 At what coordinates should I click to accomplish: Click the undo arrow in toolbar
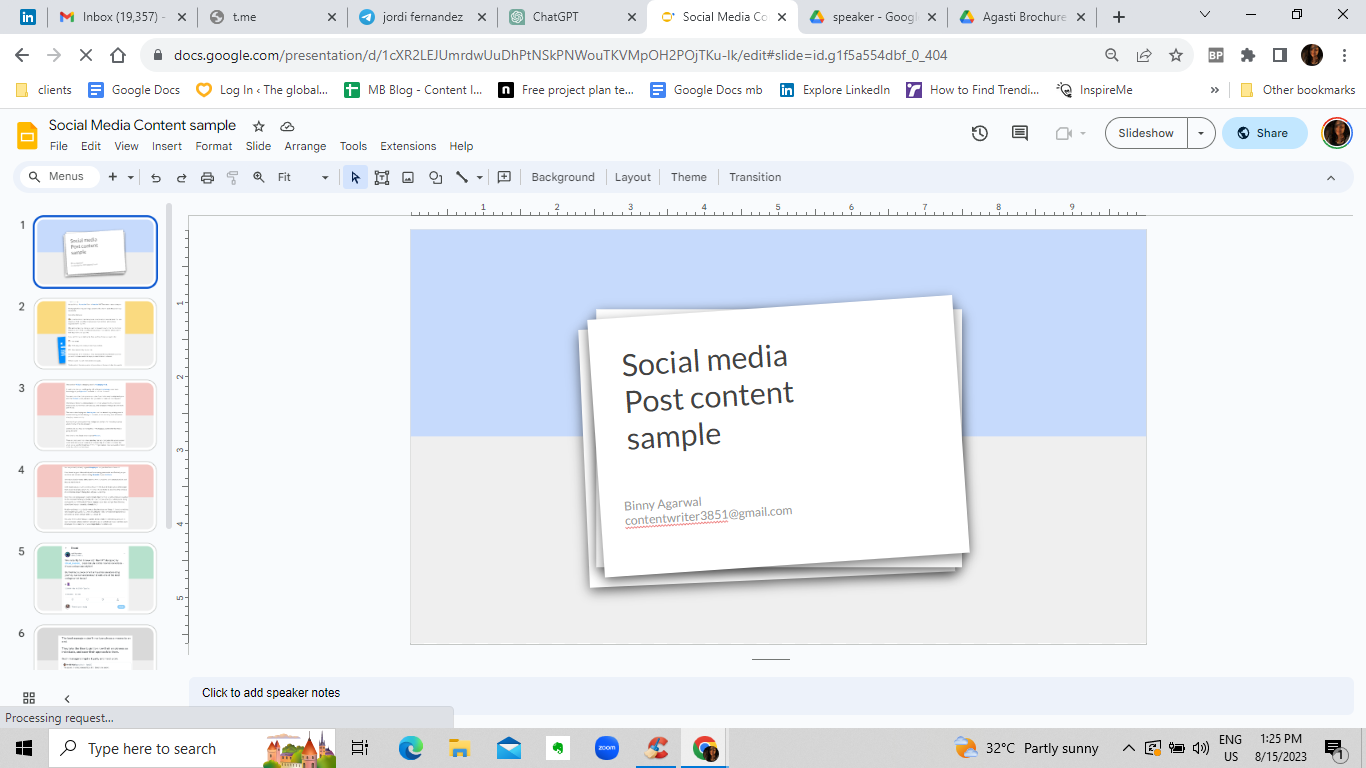[x=156, y=177]
